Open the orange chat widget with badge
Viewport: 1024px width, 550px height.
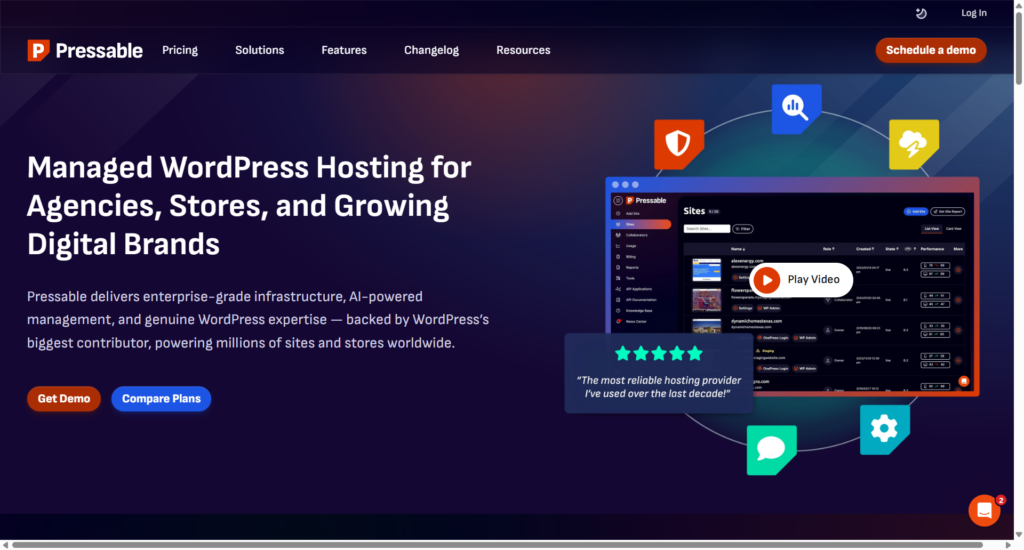985,510
